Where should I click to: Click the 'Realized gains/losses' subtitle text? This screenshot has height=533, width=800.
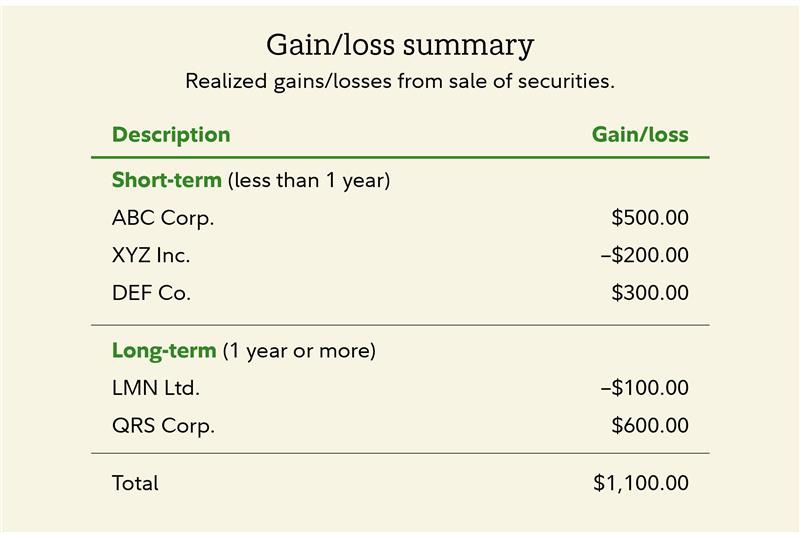[x=400, y=82]
